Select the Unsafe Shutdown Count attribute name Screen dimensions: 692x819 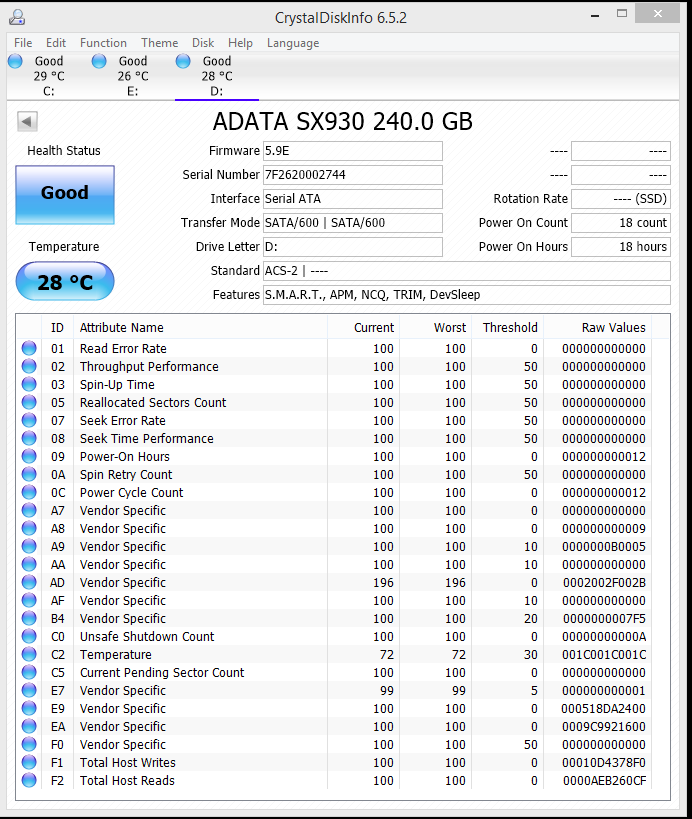[147, 636]
